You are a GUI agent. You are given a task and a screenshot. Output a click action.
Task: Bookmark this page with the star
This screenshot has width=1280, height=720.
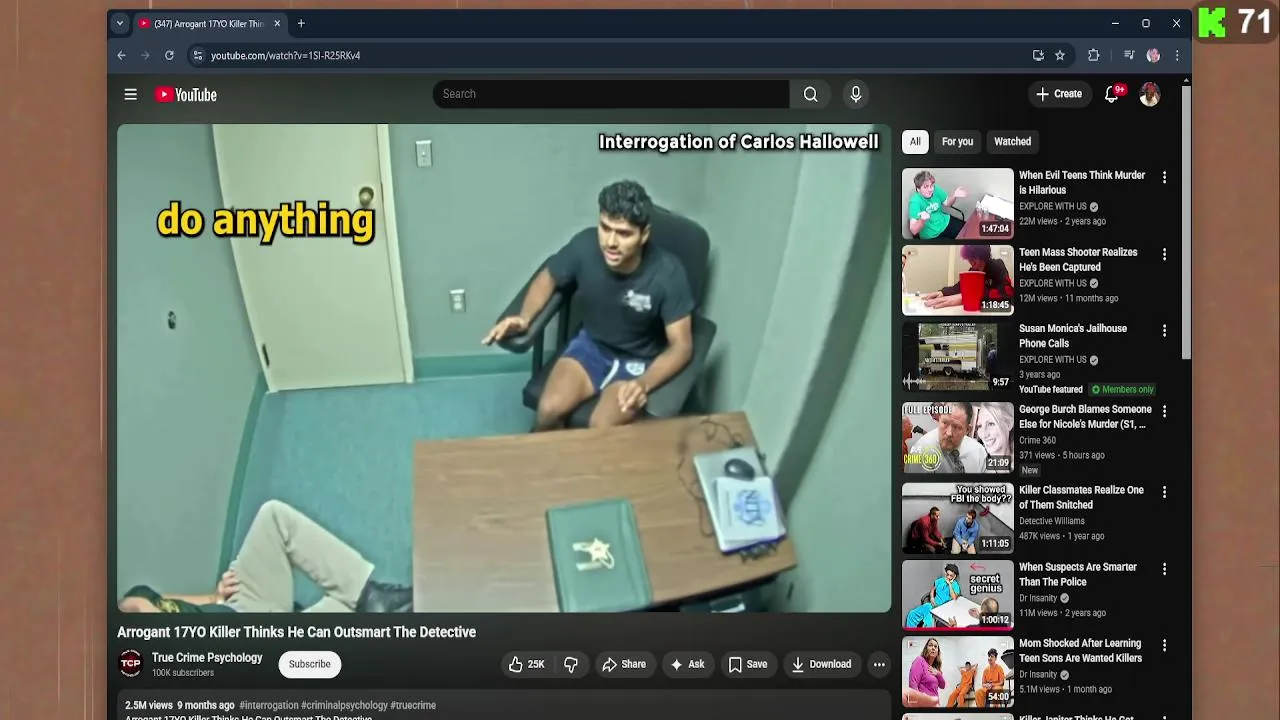(1060, 55)
